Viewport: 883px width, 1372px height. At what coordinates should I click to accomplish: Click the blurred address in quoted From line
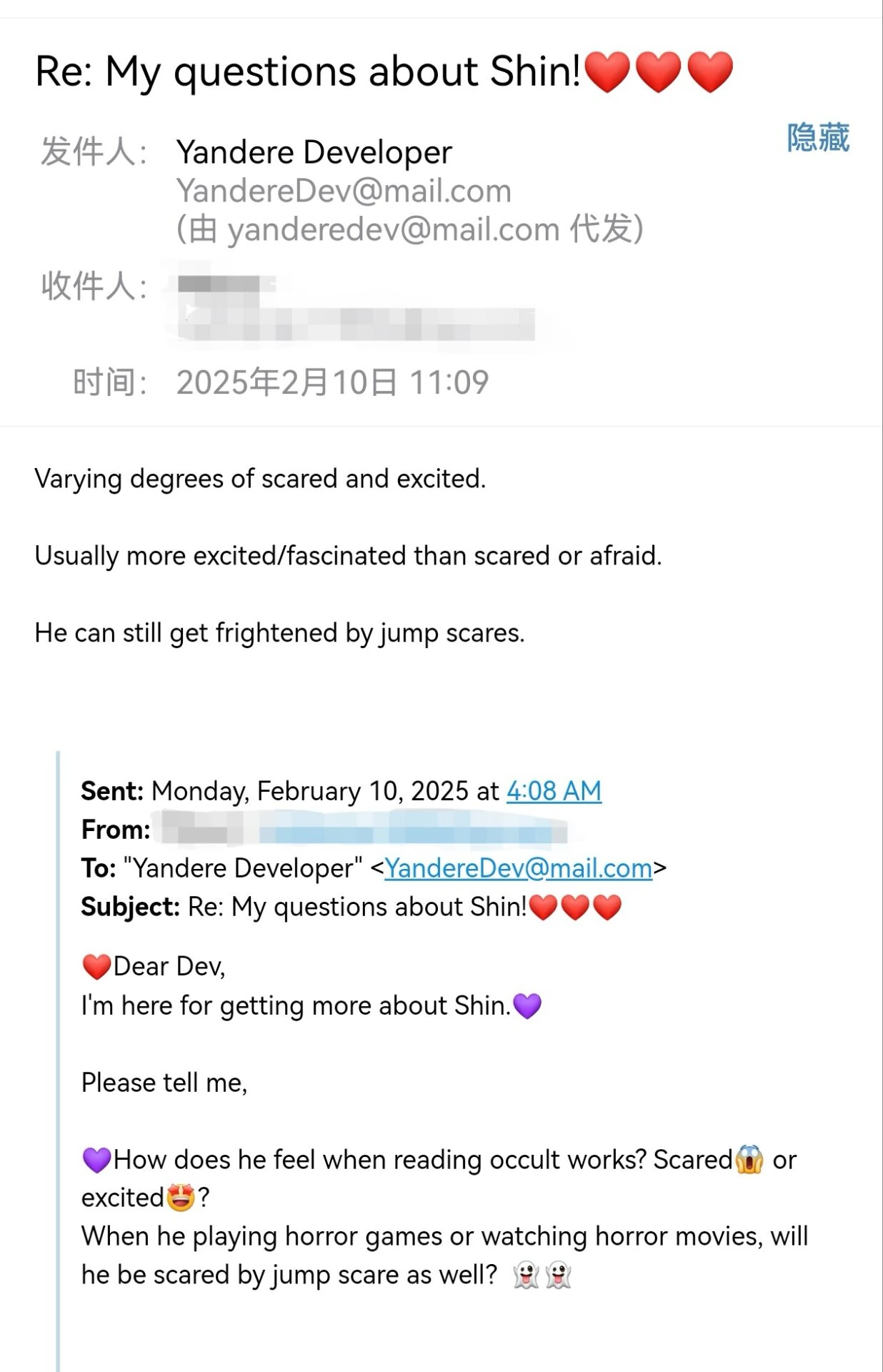click(364, 830)
